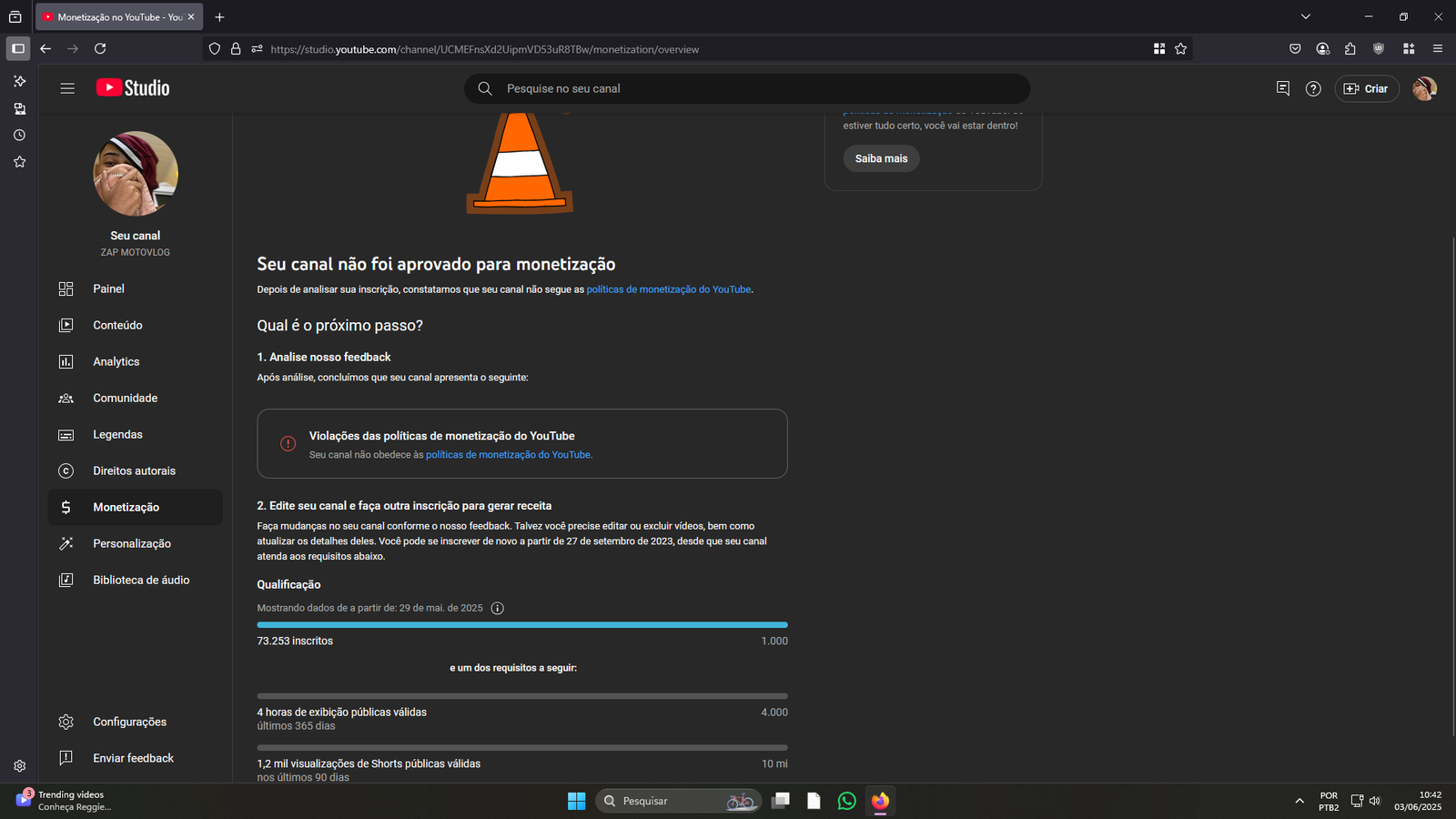Open the account avatar menu in the header

point(1424,88)
